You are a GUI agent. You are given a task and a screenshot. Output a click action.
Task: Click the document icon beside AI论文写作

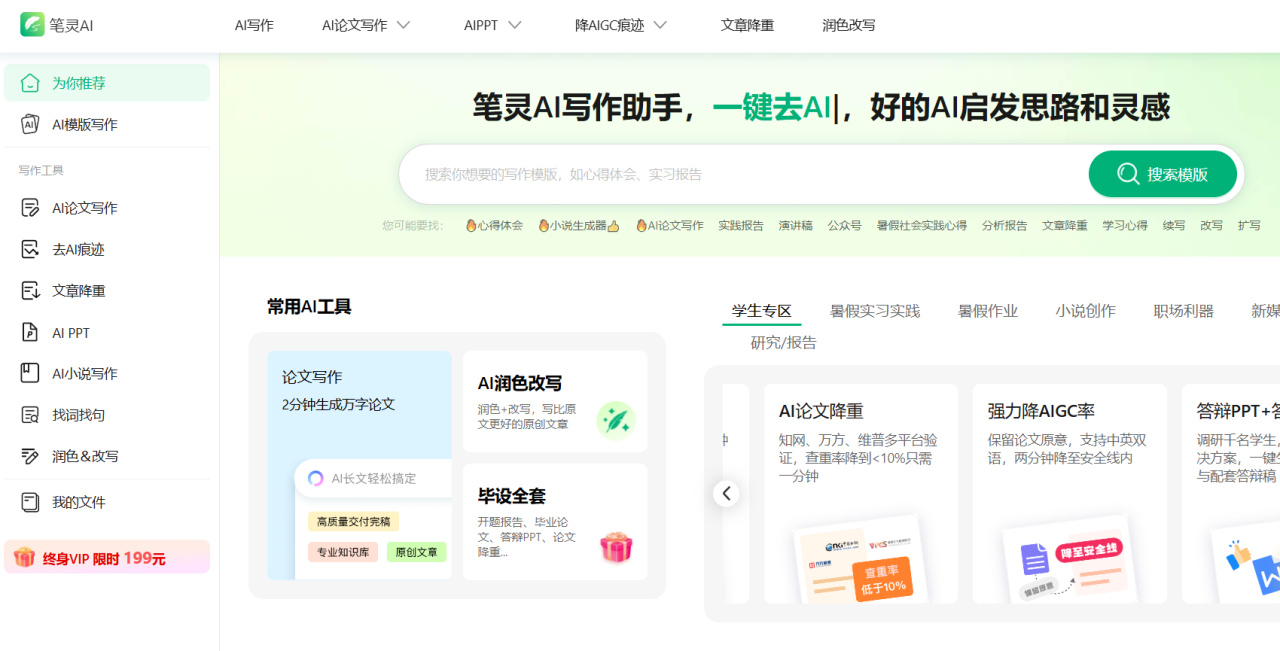pos(31,208)
